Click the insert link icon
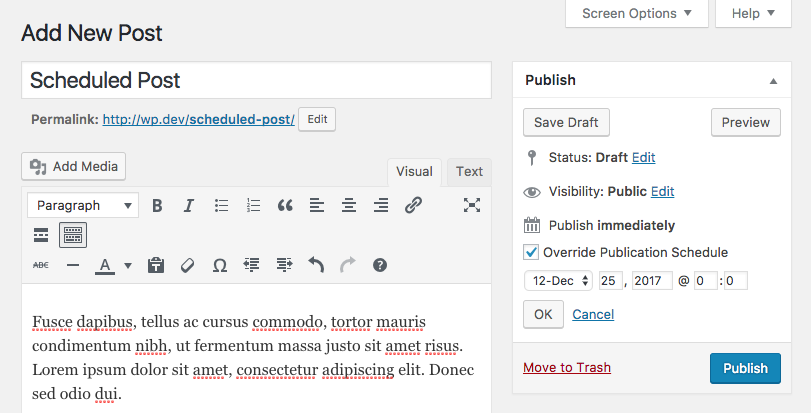811x413 pixels. click(413, 205)
